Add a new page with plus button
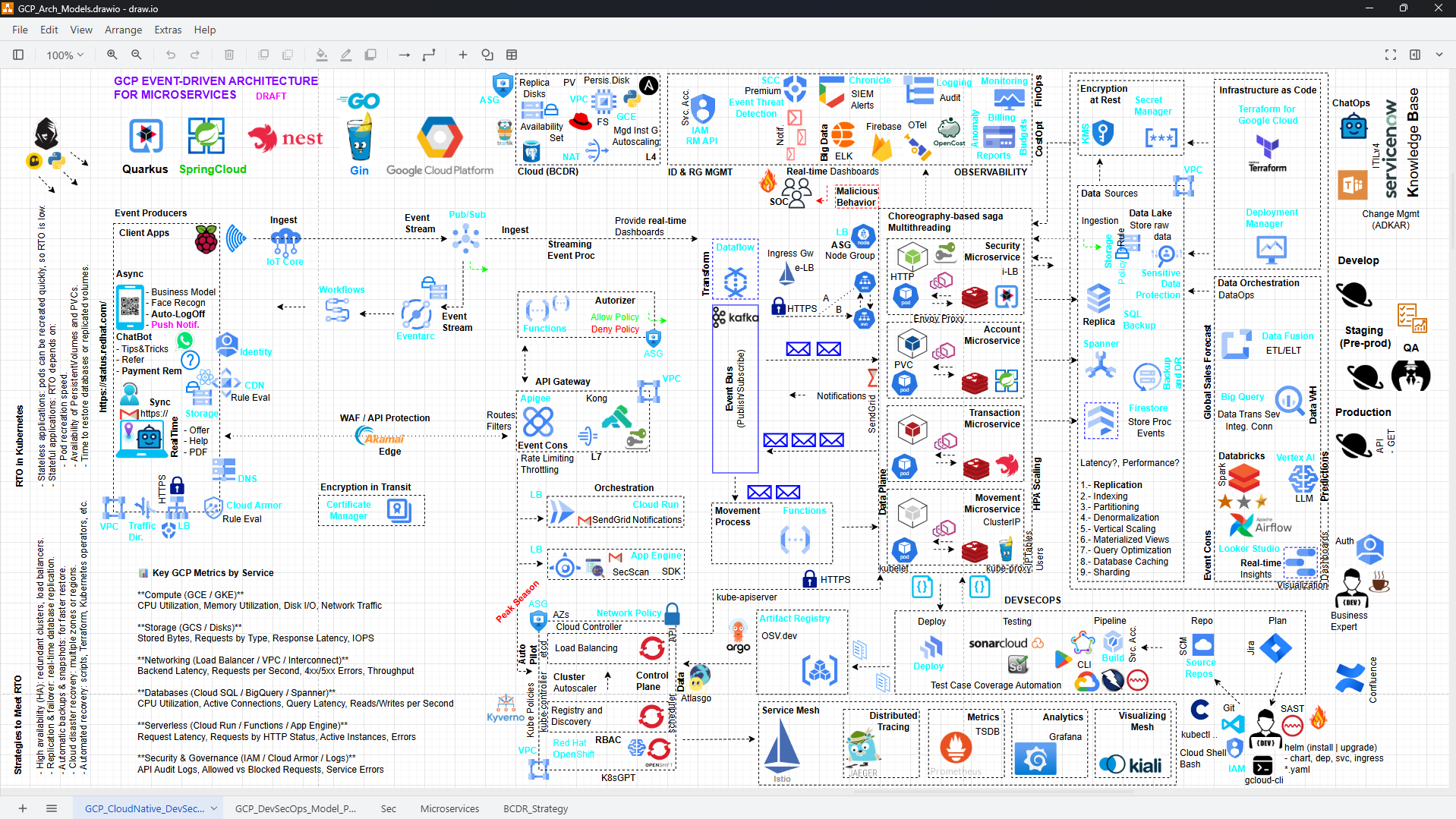 (x=23, y=808)
